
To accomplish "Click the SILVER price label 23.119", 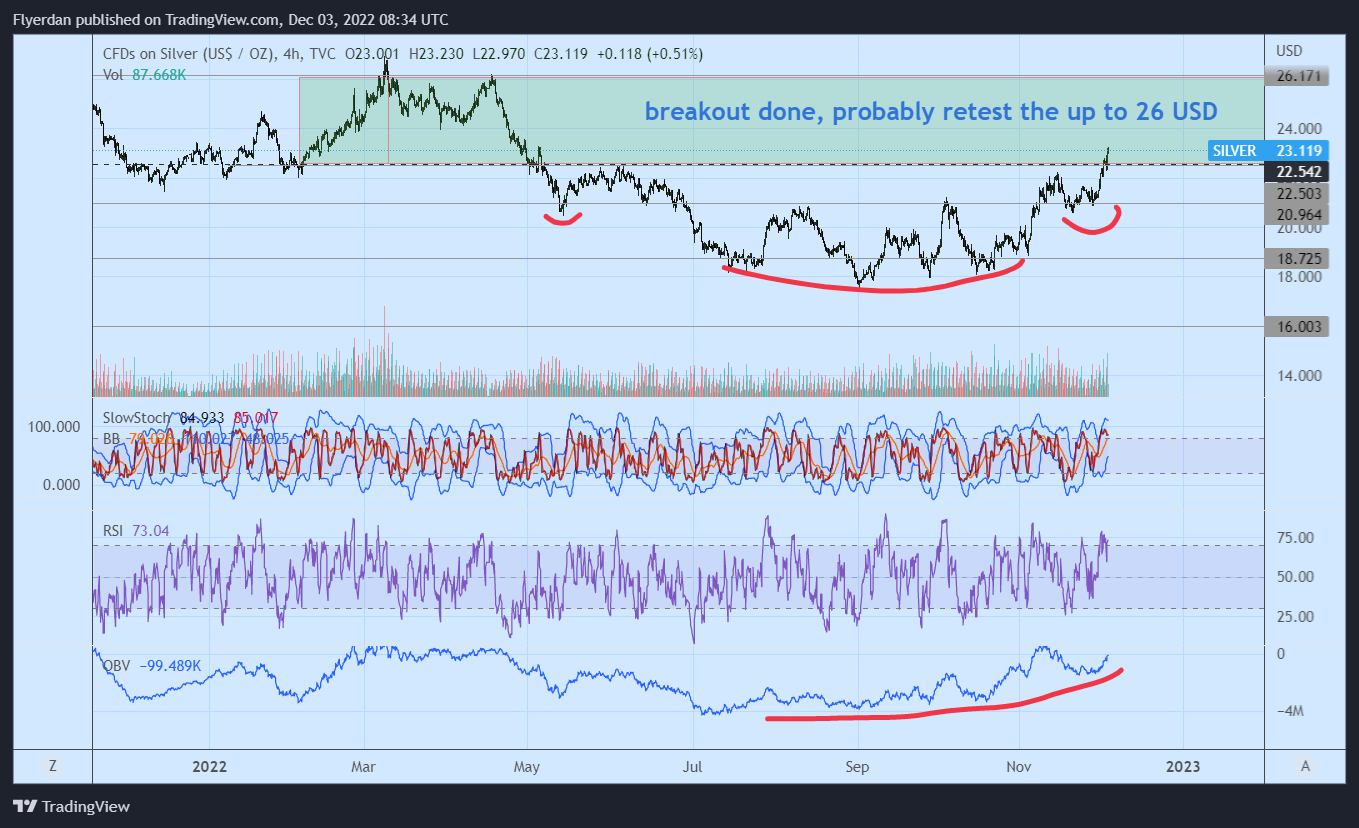I will coord(1268,150).
